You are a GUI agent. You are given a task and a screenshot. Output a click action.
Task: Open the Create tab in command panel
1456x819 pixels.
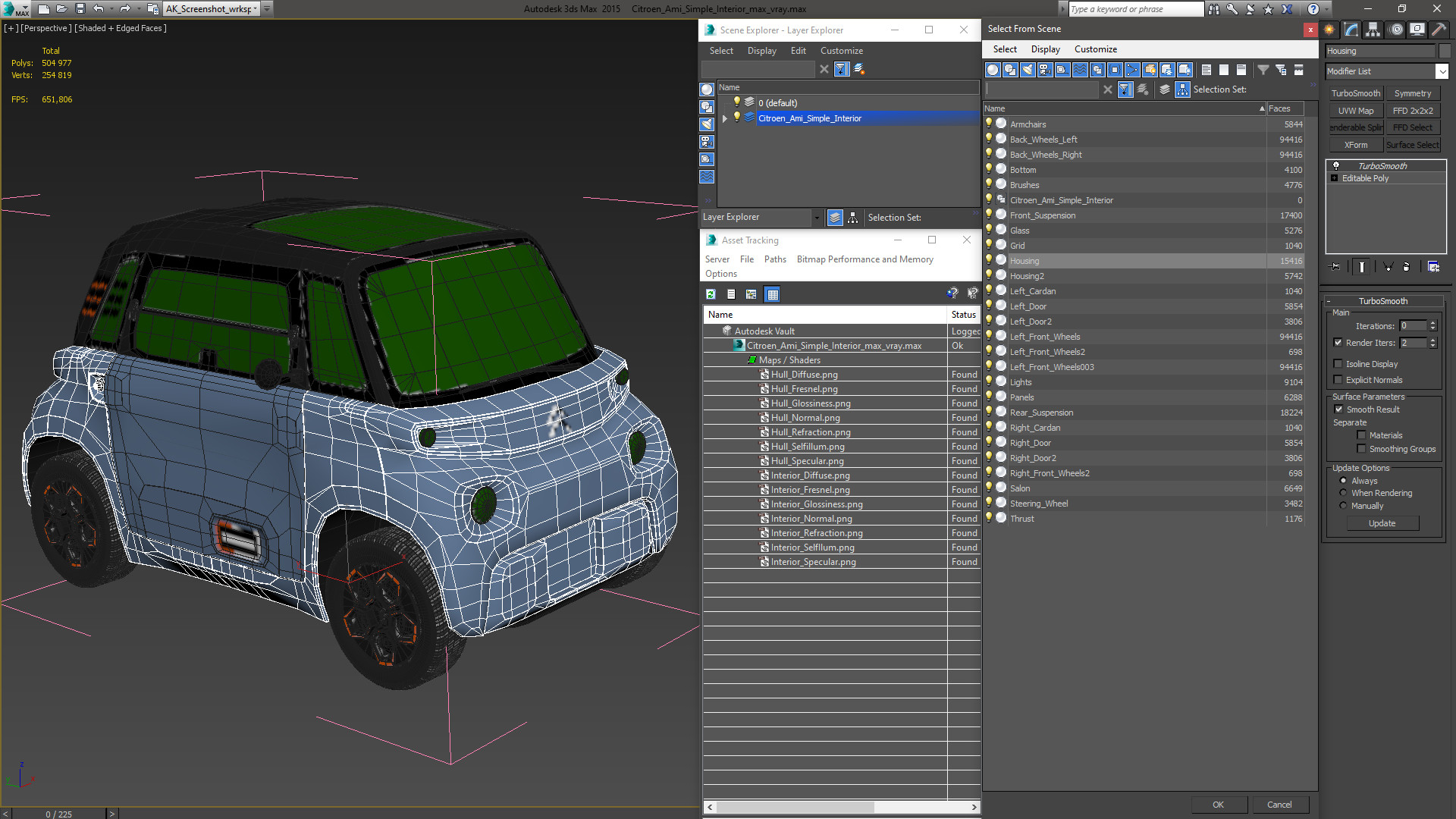[1329, 30]
